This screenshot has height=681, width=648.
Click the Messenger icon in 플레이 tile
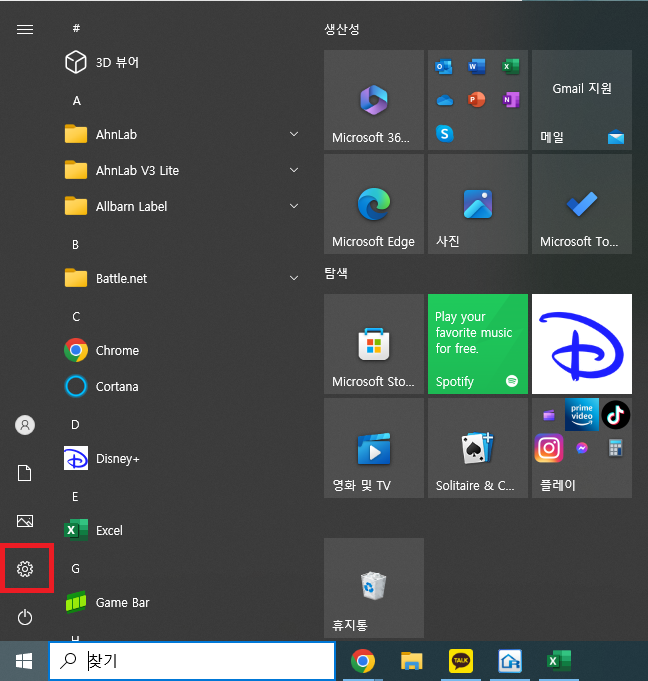(x=582, y=448)
